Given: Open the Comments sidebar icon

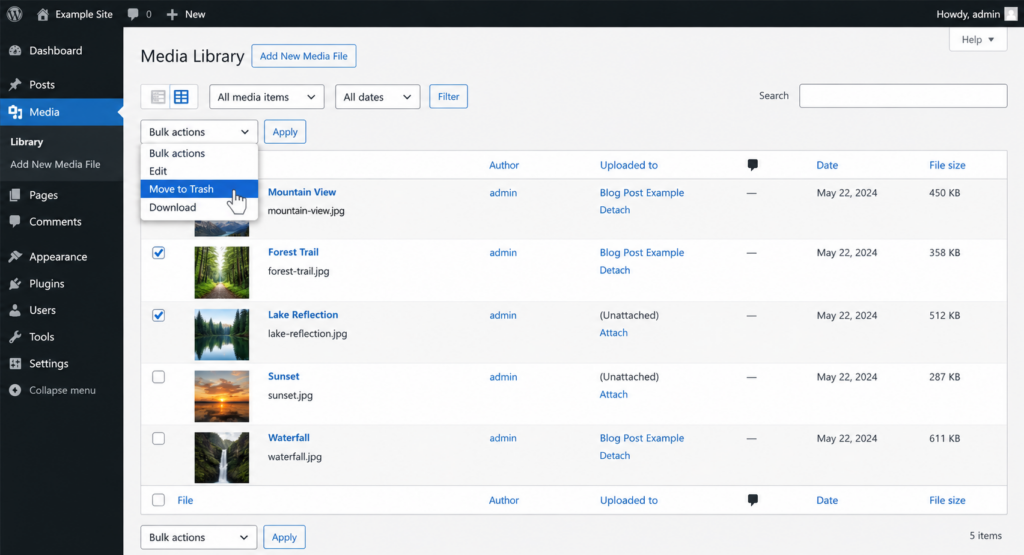Looking at the screenshot, I should coord(15,221).
